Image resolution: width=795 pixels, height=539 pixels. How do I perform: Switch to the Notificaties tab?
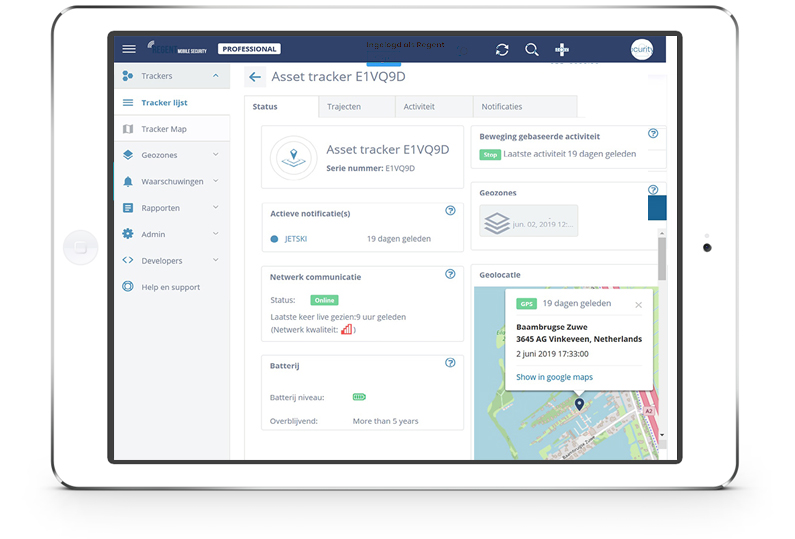coord(502,106)
